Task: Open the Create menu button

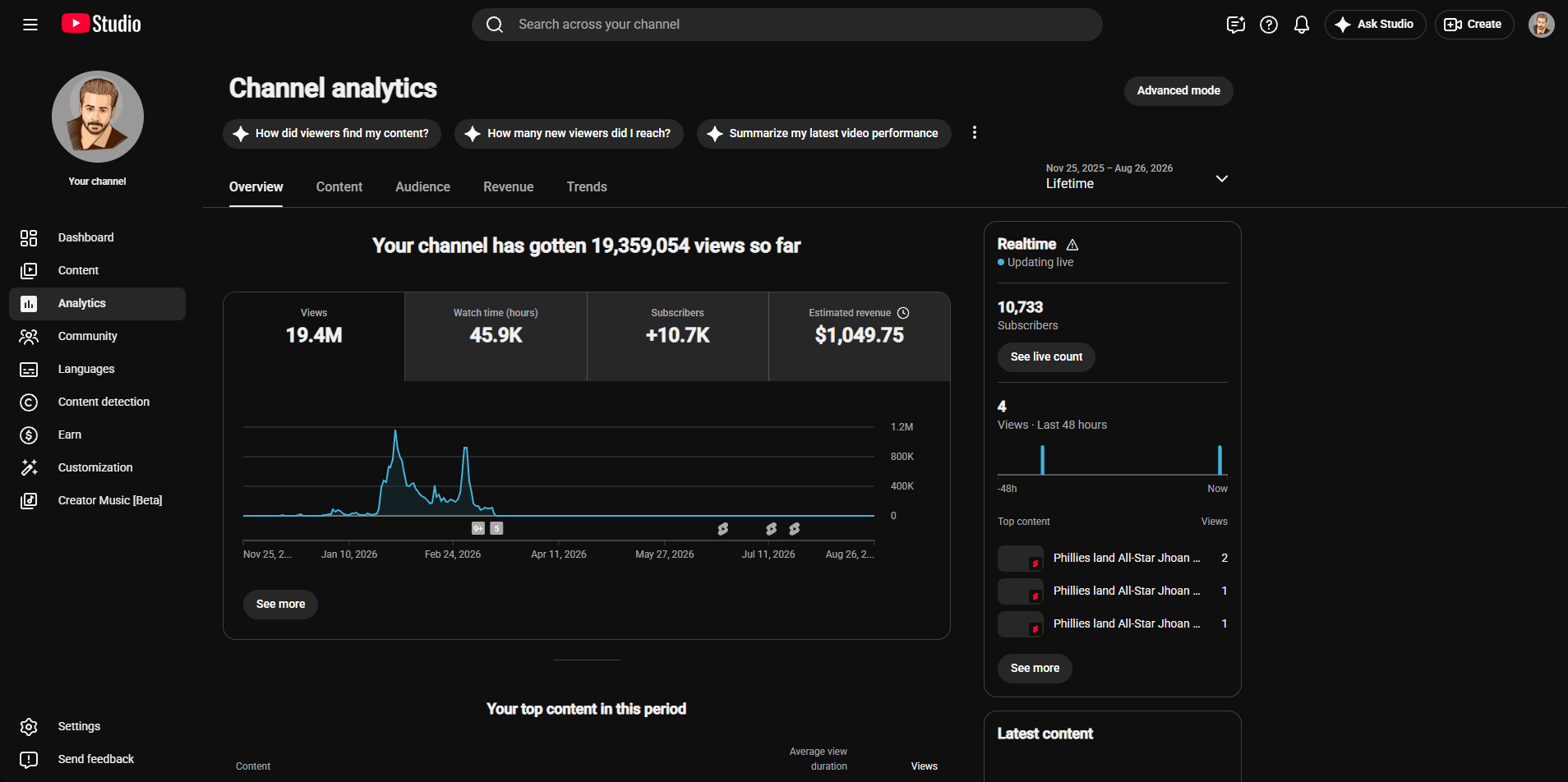Action: tap(1474, 25)
